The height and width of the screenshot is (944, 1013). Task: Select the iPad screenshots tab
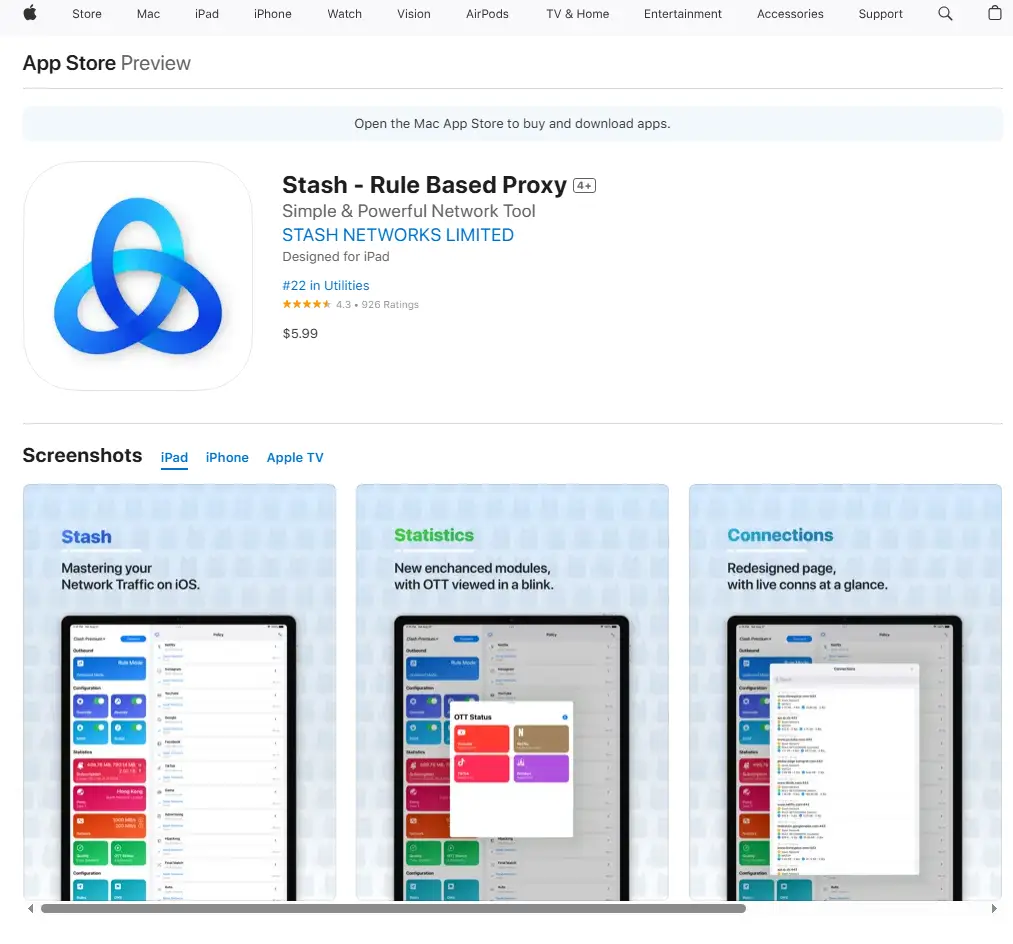click(174, 457)
